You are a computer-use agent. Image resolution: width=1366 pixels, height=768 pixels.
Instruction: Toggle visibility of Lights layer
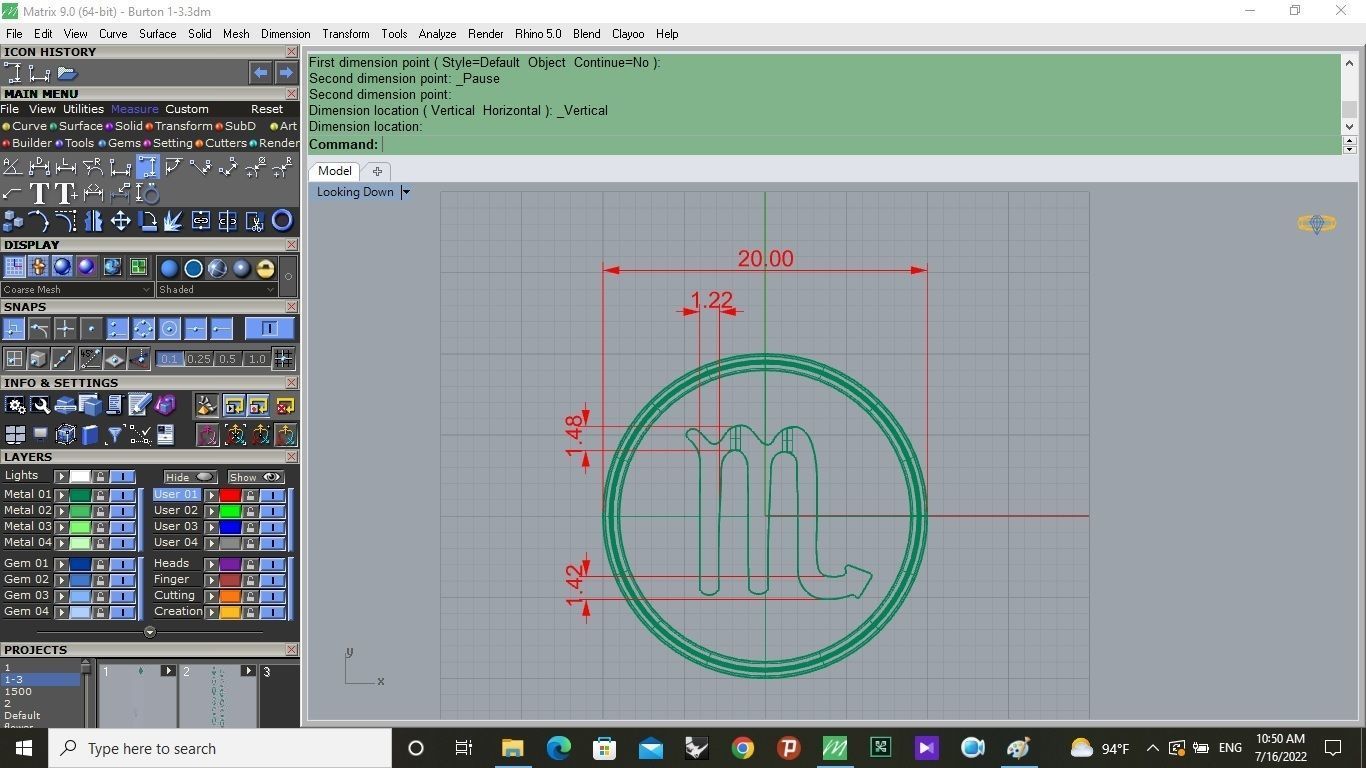(123, 476)
